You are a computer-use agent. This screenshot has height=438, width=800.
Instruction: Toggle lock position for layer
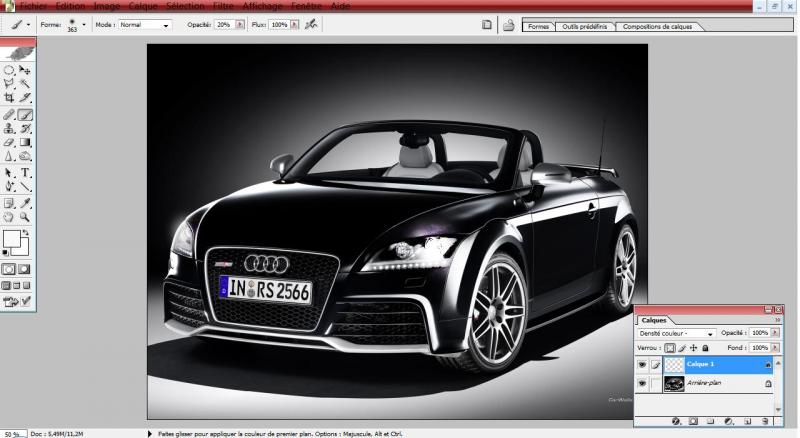click(x=693, y=348)
